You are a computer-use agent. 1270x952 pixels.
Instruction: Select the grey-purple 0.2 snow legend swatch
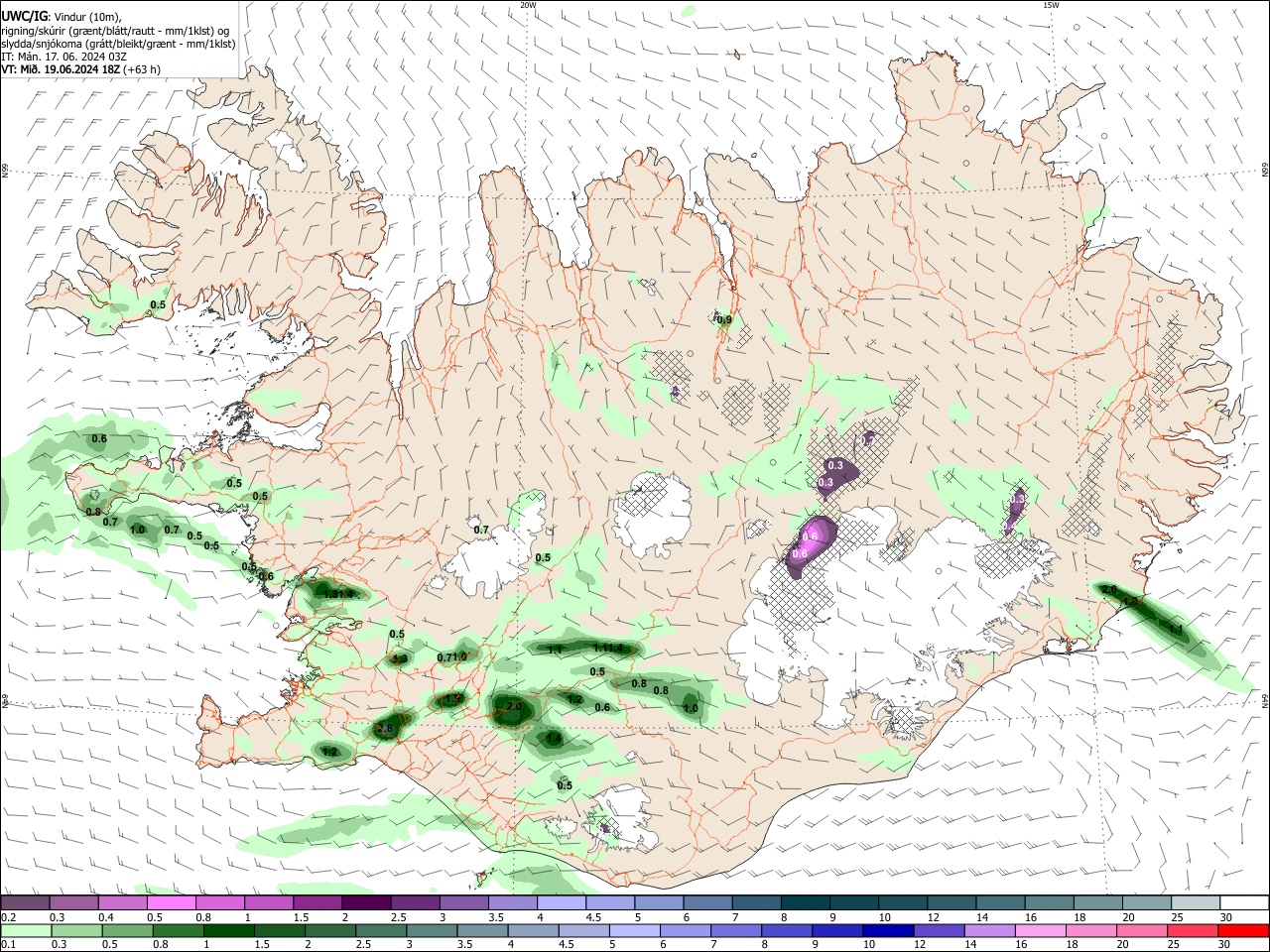pos(25,903)
